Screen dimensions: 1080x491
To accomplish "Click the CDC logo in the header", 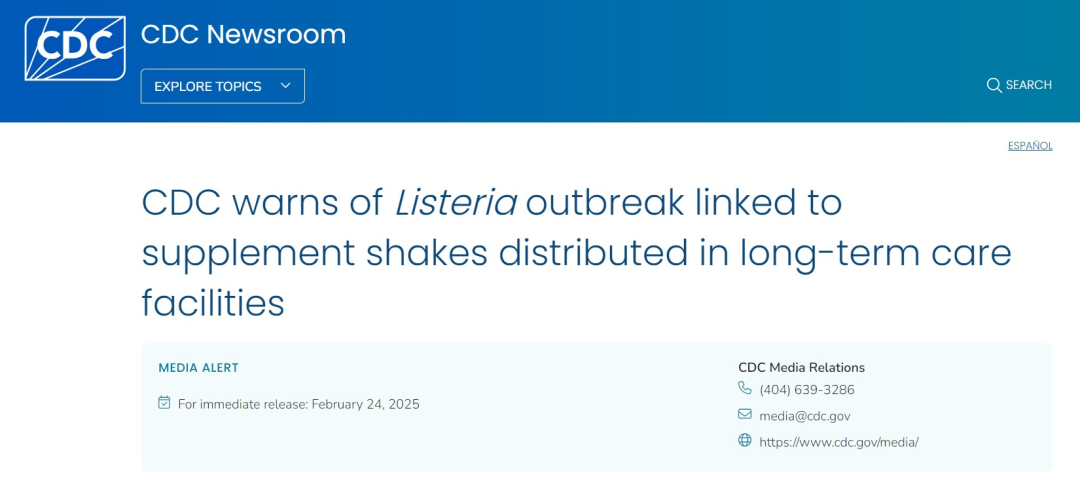I will 75,48.
